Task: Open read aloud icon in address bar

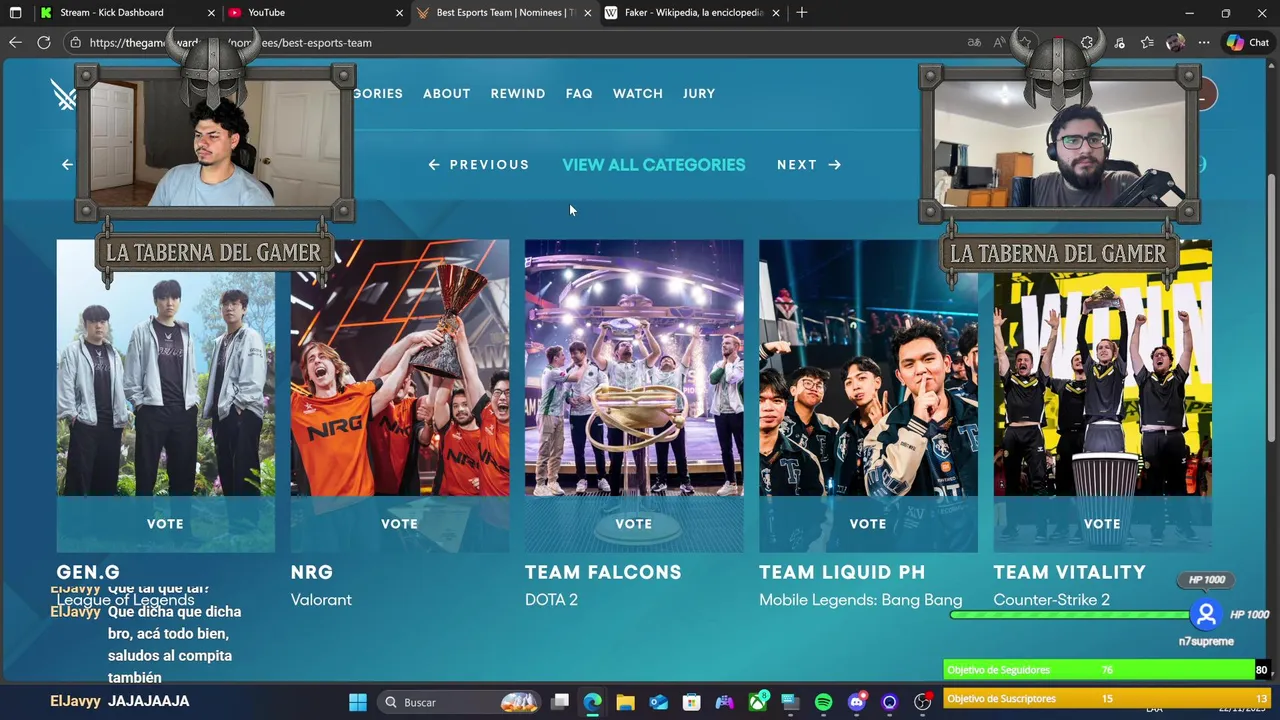Action: [999, 42]
